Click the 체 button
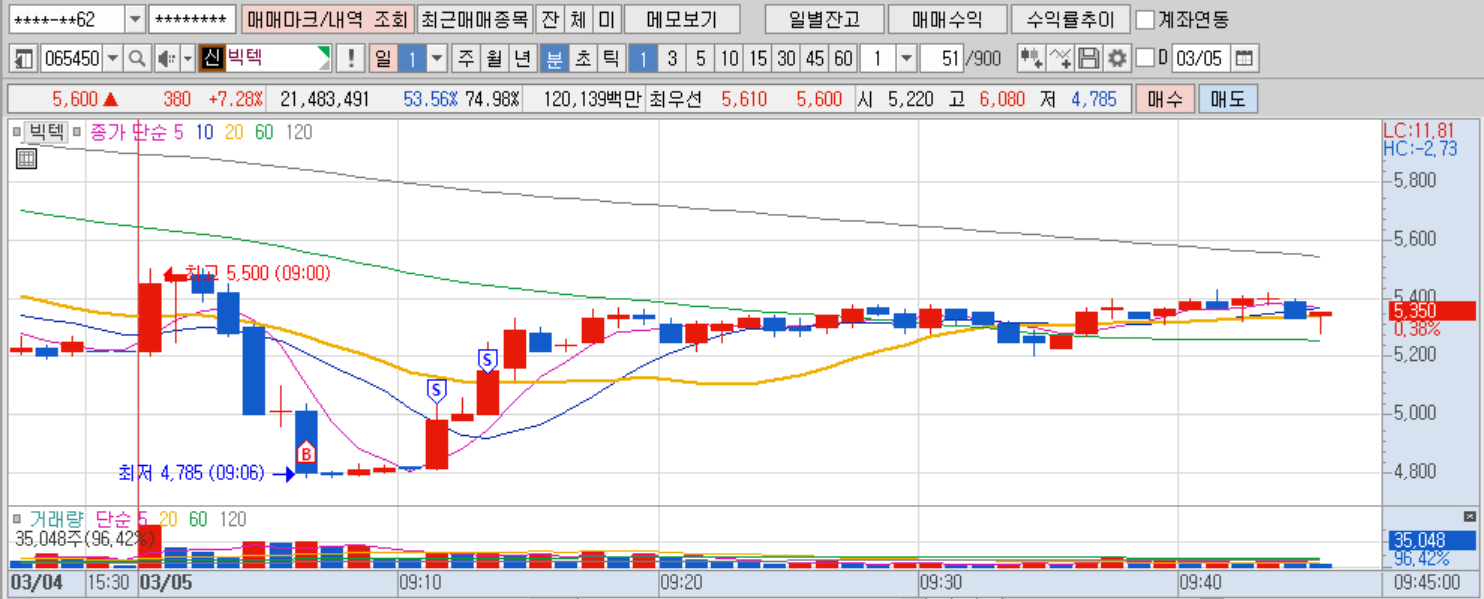This screenshot has height=599, width=1484. point(578,19)
